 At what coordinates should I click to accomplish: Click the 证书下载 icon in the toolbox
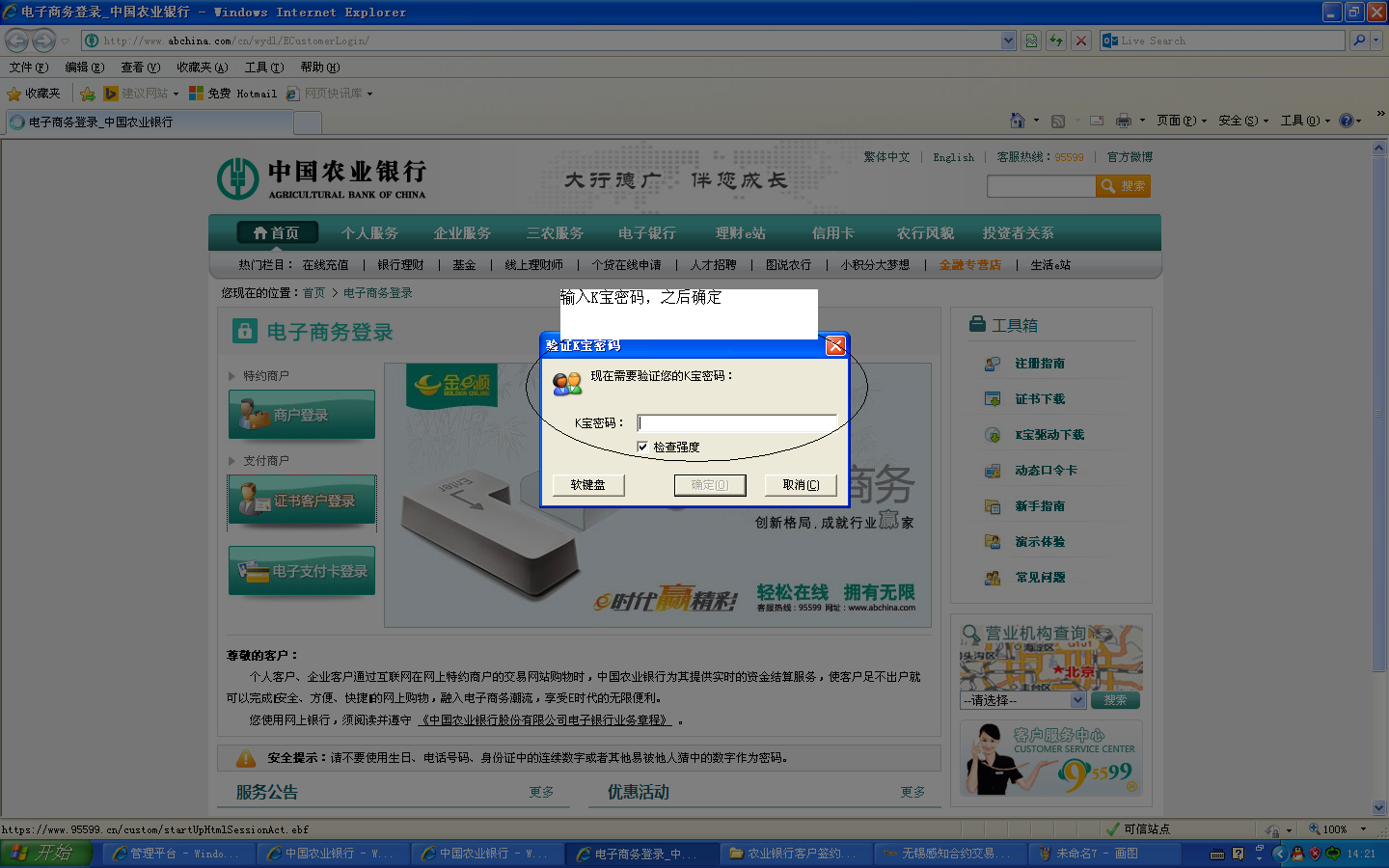coord(992,399)
